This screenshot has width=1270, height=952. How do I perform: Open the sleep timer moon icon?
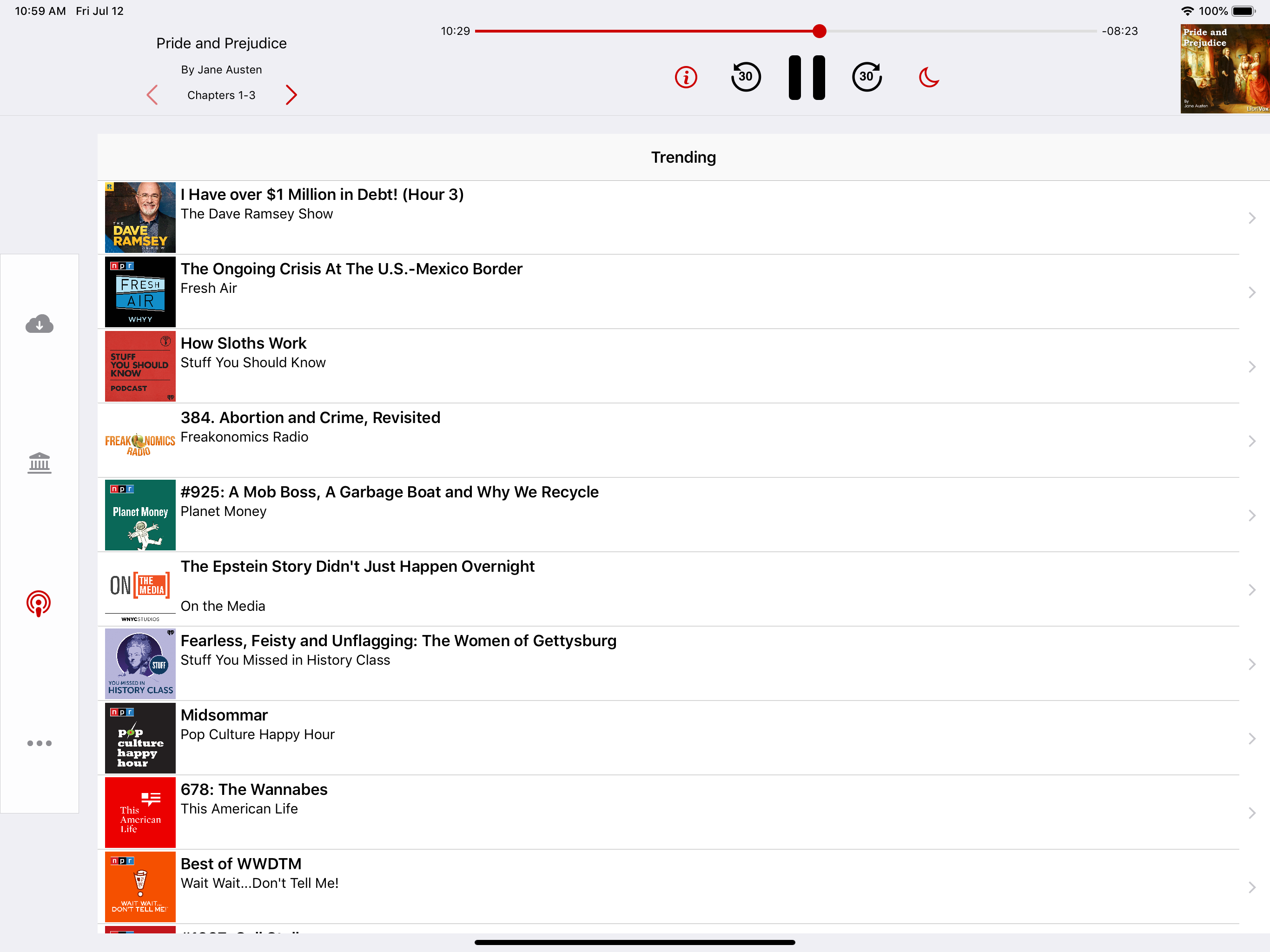tap(928, 77)
